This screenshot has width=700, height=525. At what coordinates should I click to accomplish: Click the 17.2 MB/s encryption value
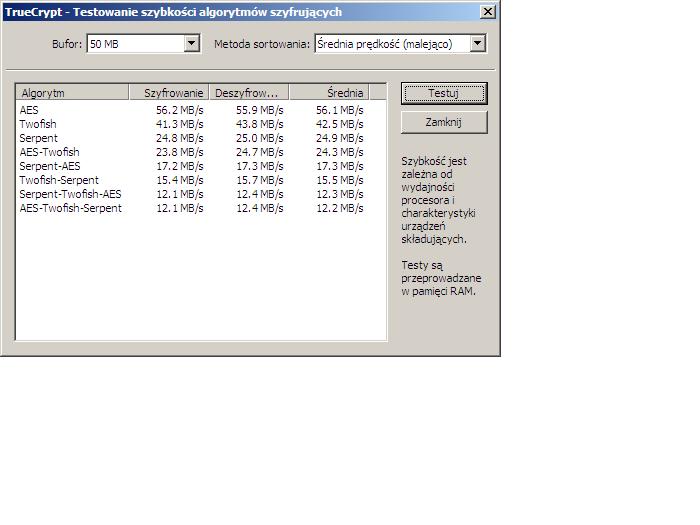tap(179, 166)
